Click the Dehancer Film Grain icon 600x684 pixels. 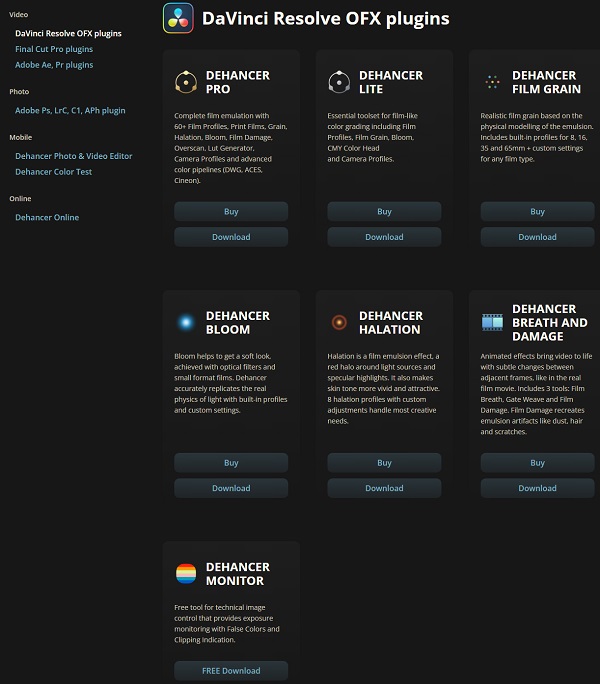tap(491, 82)
